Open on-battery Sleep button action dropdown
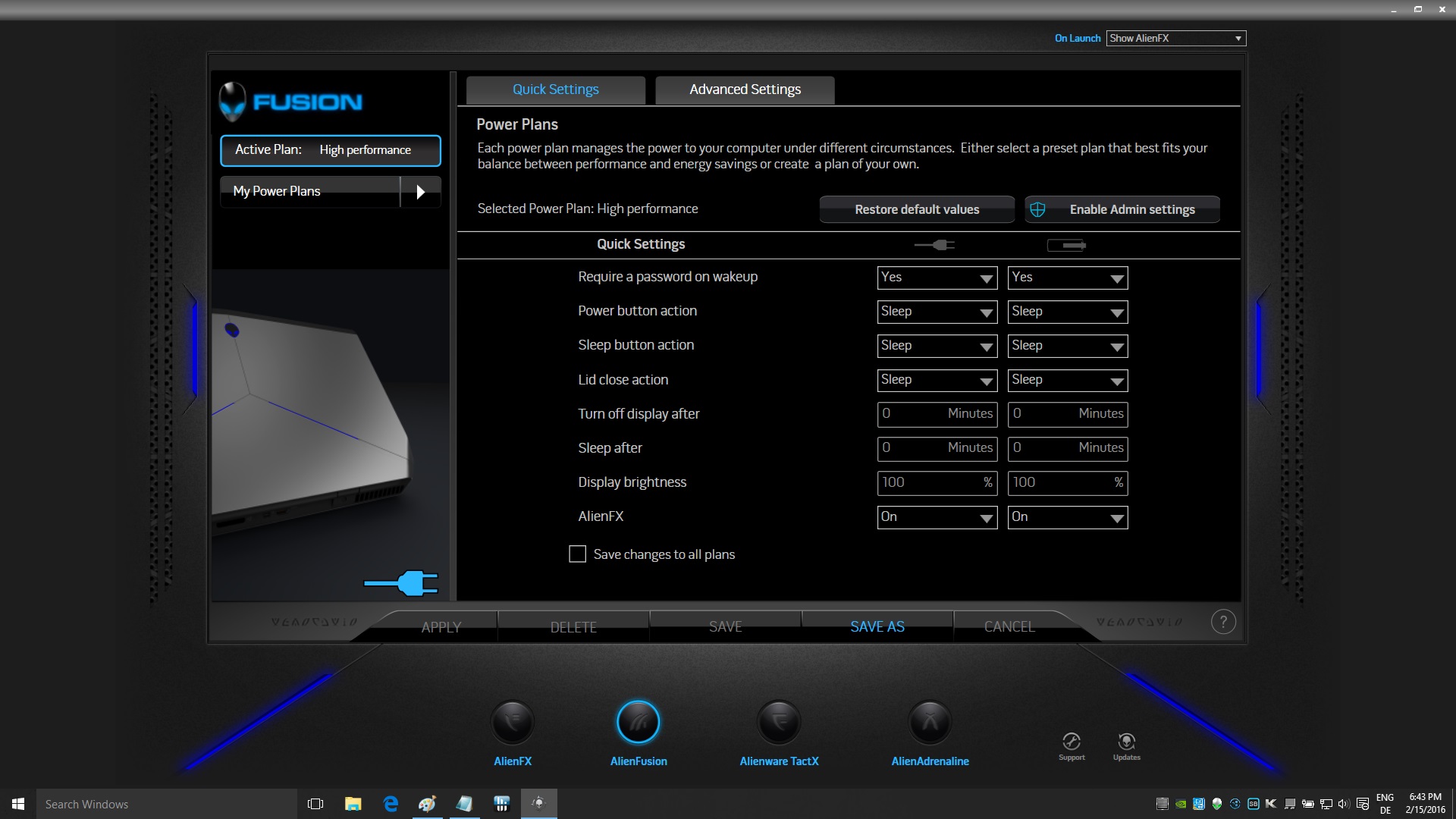The width and height of the screenshot is (1456, 819). tap(1068, 346)
